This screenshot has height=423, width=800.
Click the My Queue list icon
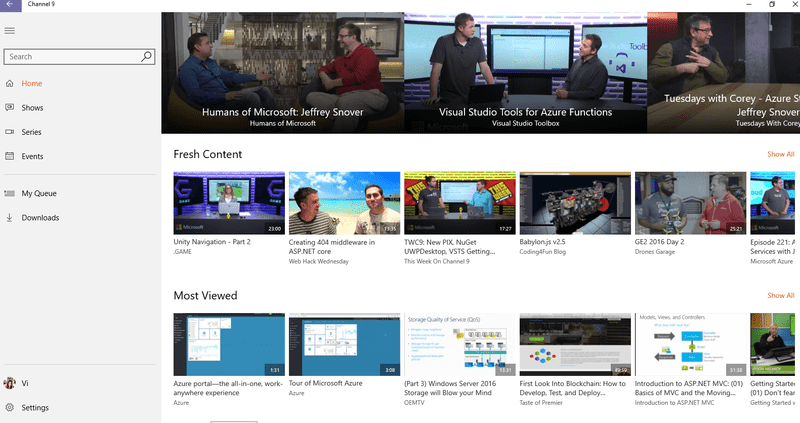click(x=10, y=194)
